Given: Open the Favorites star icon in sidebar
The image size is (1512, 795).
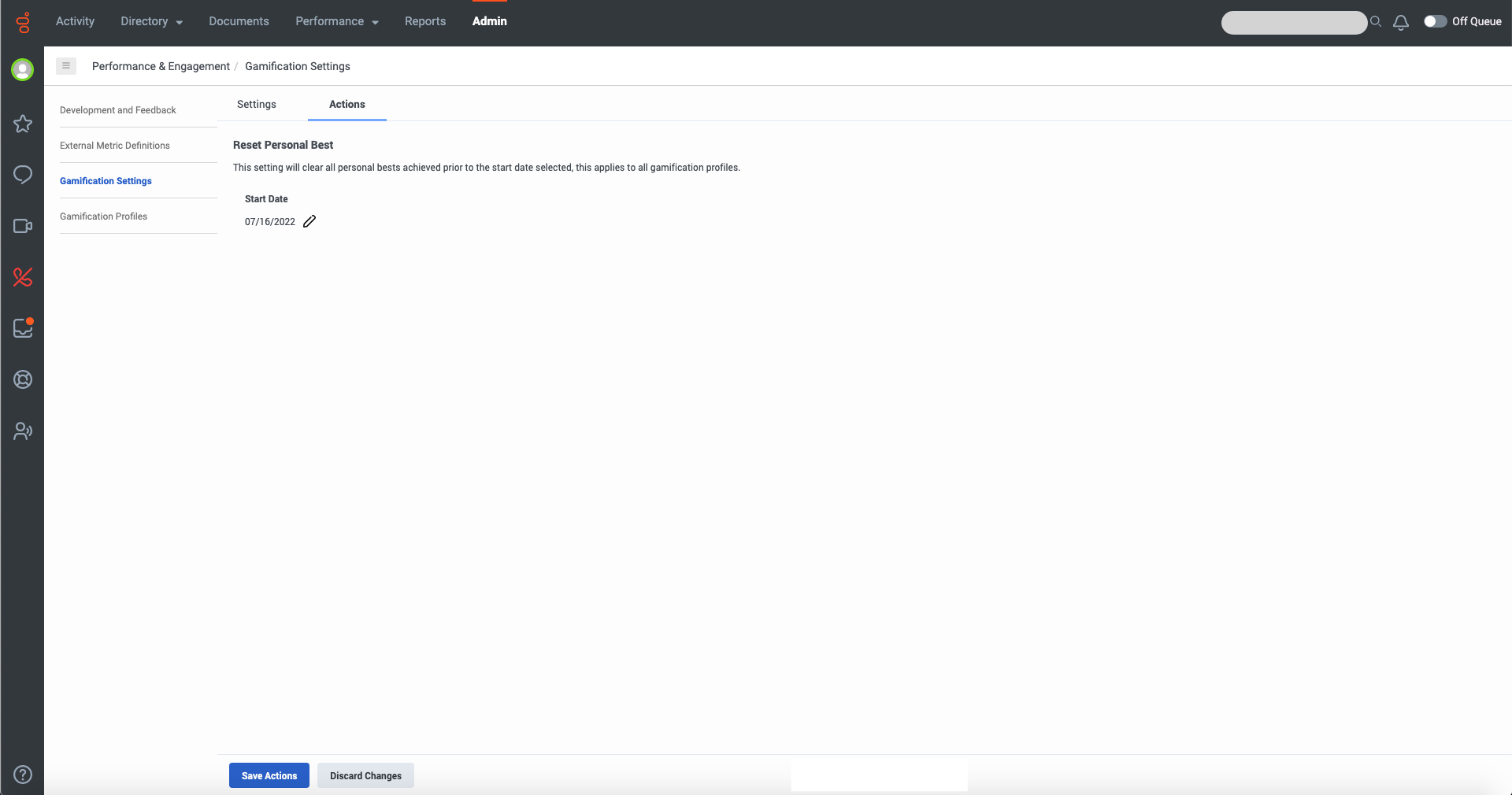Looking at the screenshot, I should [x=23, y=124].
